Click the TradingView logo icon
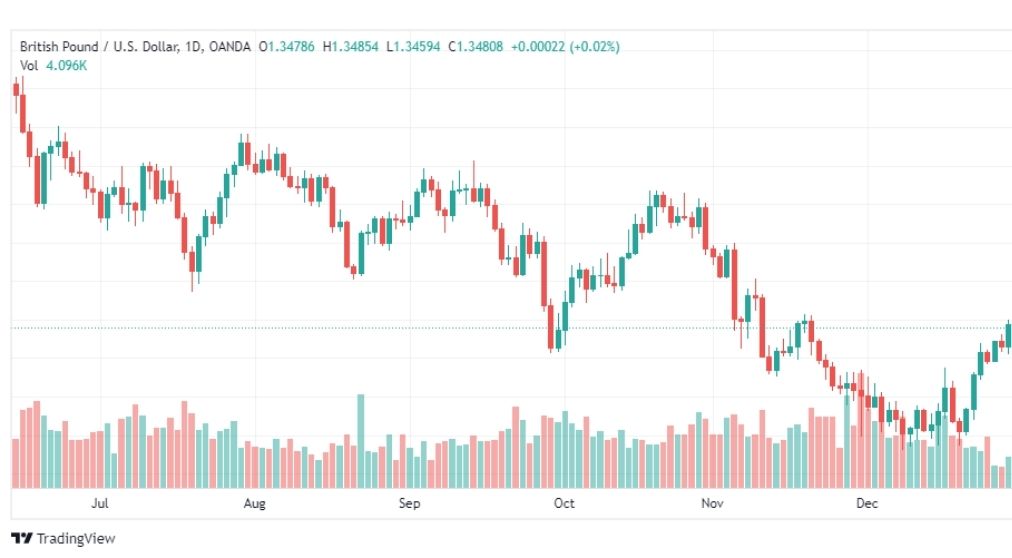1012x558 pixels. coord(22,538)
